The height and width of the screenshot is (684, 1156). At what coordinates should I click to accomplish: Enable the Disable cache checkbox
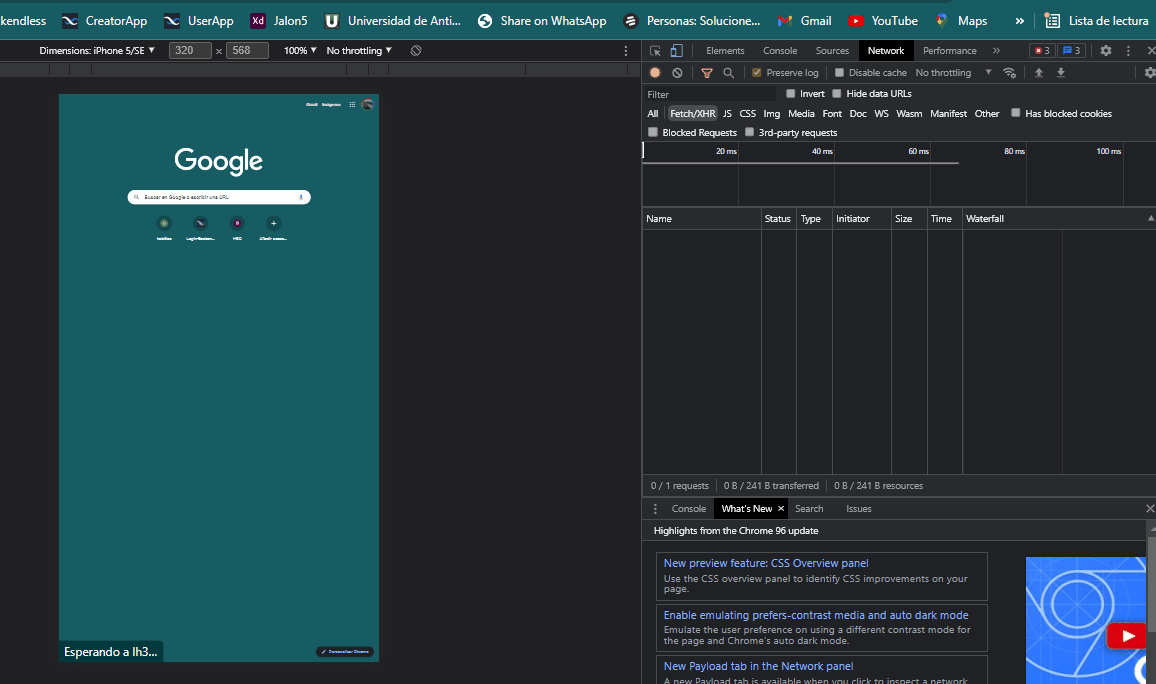[x=839, y=72]
